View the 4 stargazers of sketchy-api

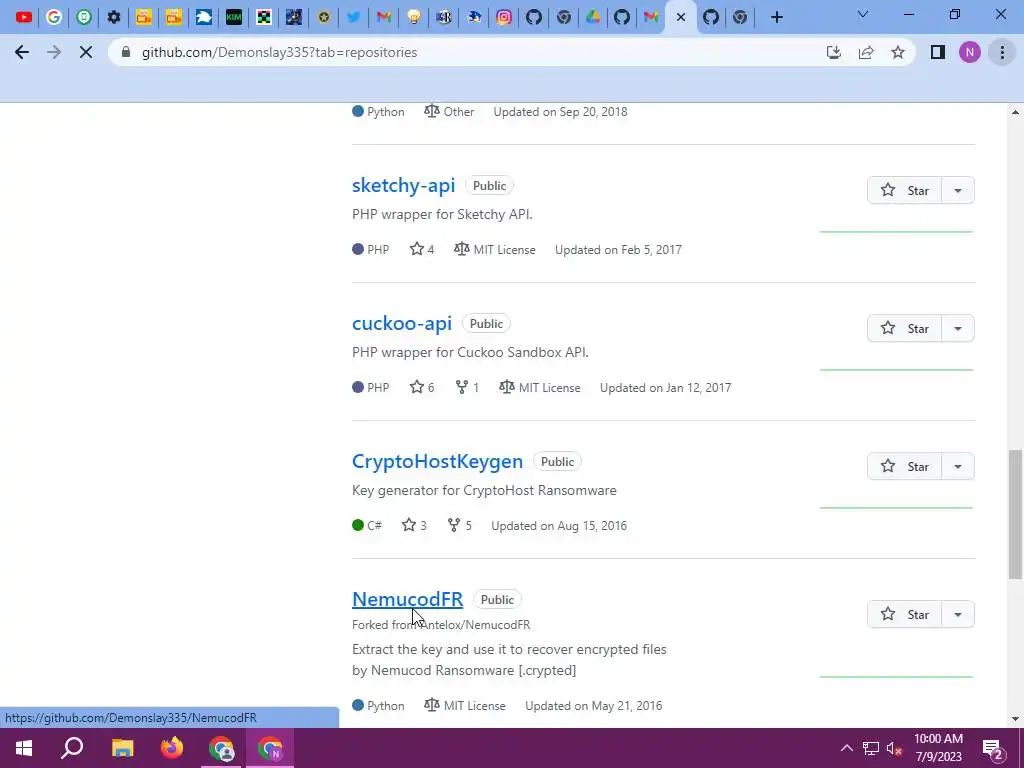(422, 249)
